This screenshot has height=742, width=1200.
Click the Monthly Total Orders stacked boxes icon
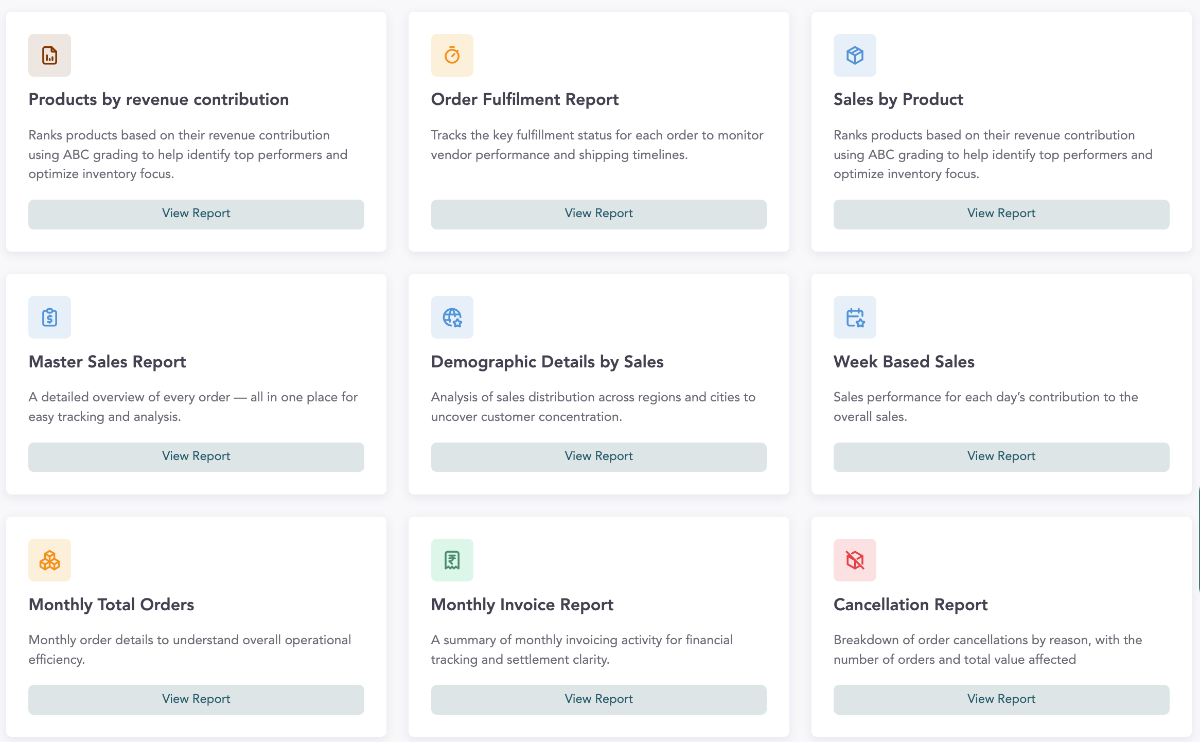coord(49,560)
